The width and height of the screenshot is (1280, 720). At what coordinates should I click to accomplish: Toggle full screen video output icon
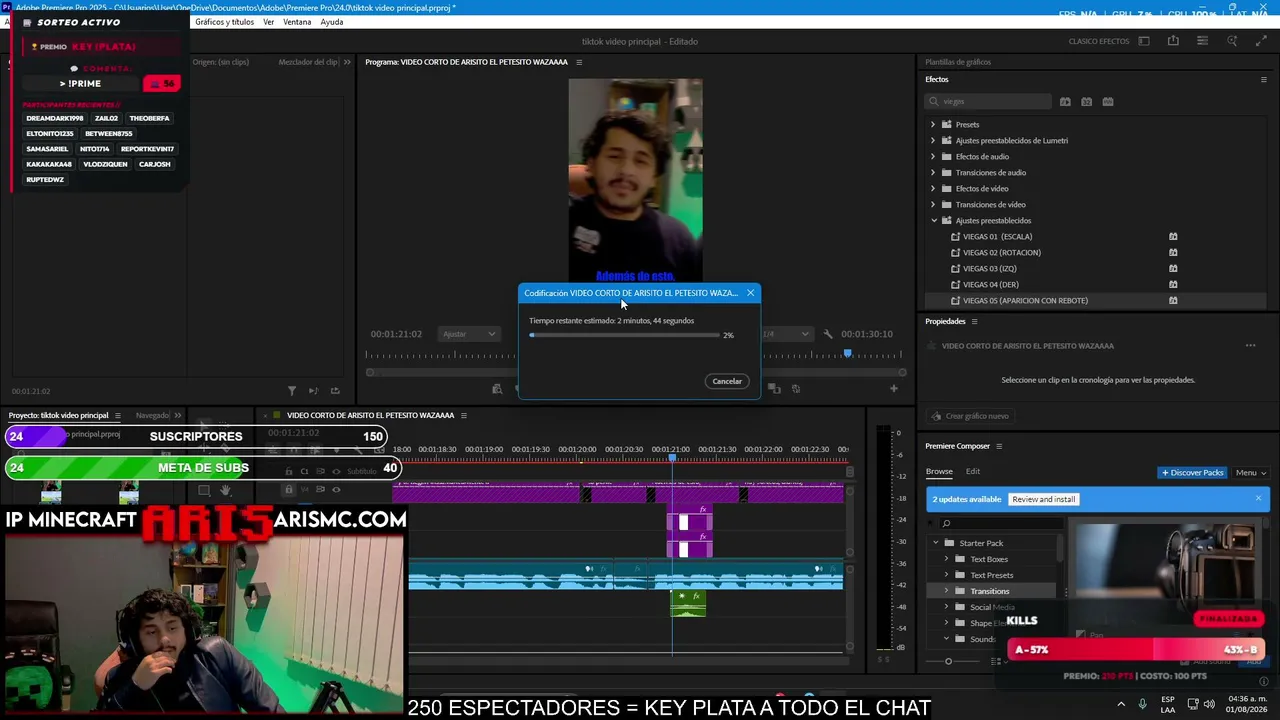pos(1261,41)
